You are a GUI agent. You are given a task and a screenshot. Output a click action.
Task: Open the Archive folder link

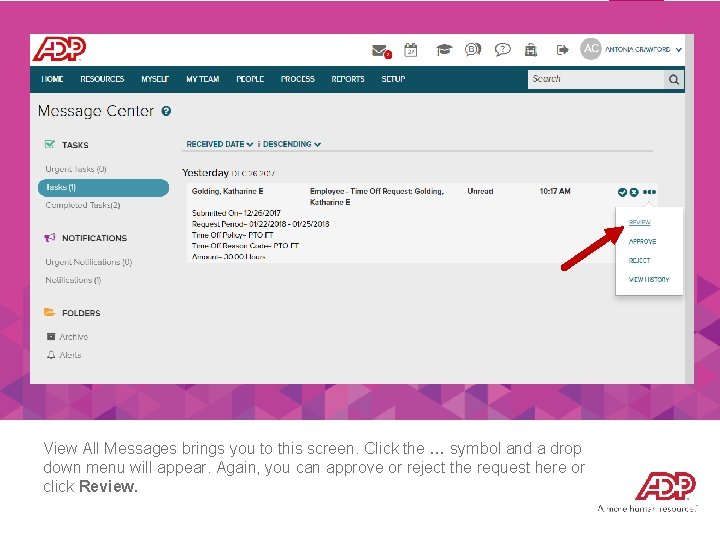tap(73, 337)
